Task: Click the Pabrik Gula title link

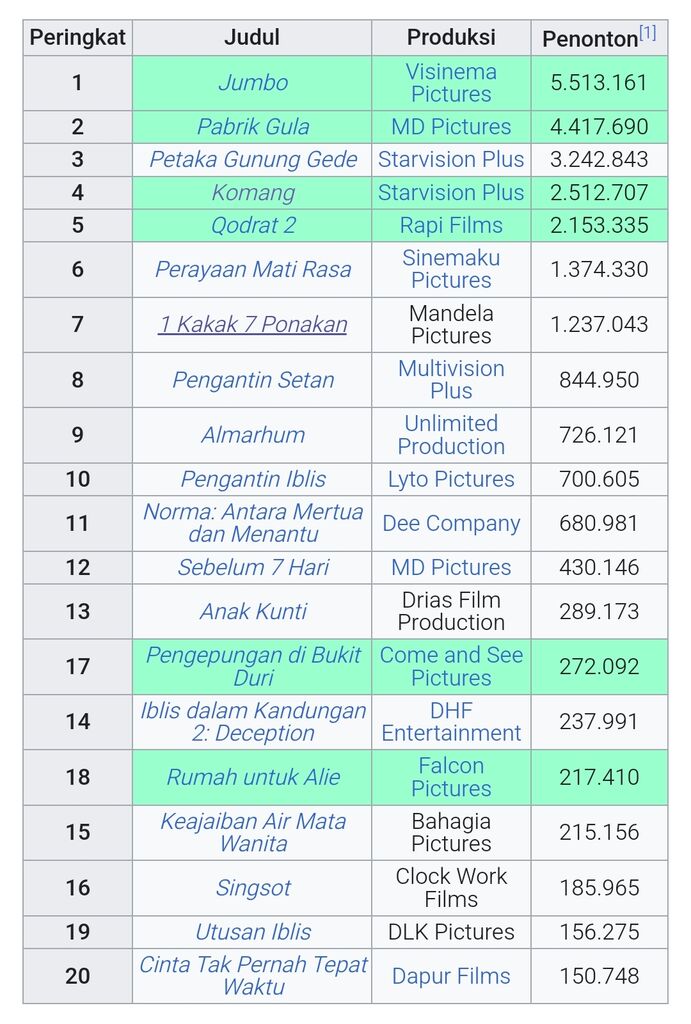Action: pyautogui.click(x=253, y=127)
